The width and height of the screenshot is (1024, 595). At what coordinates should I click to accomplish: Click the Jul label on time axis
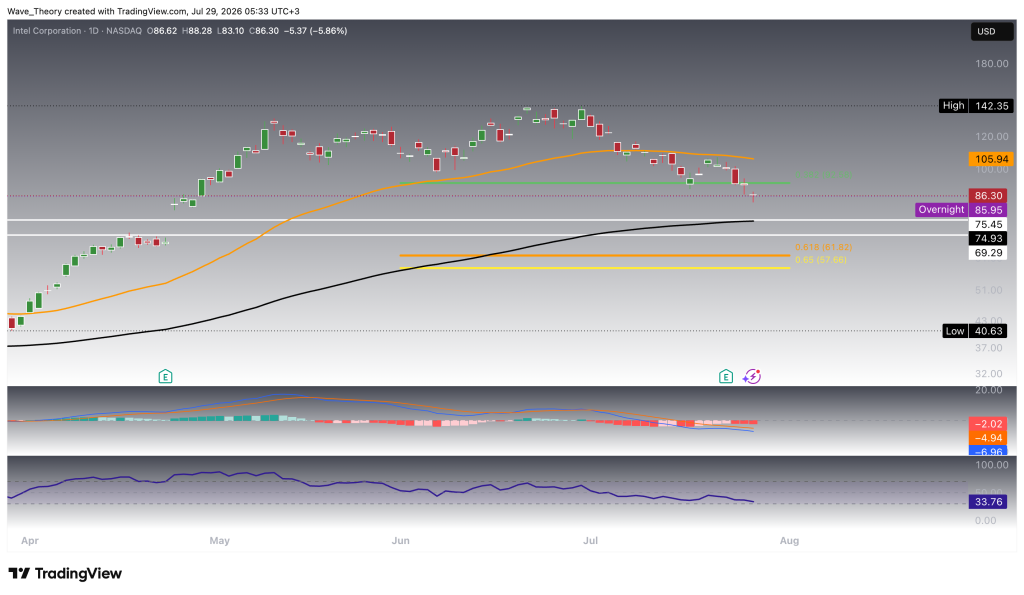point(590,540)
